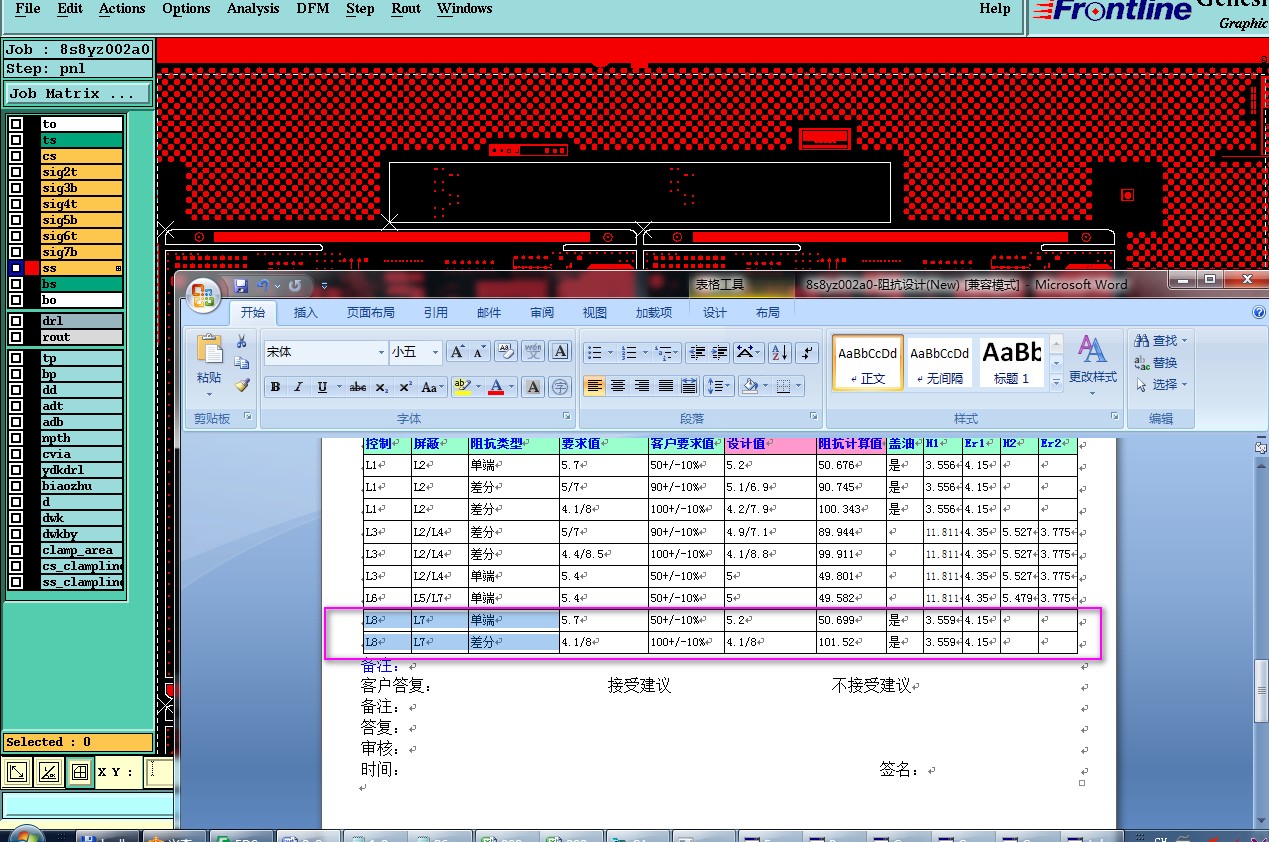
Task: Expand the bullets list dropdown arrow
Action: tap(609, 352)
